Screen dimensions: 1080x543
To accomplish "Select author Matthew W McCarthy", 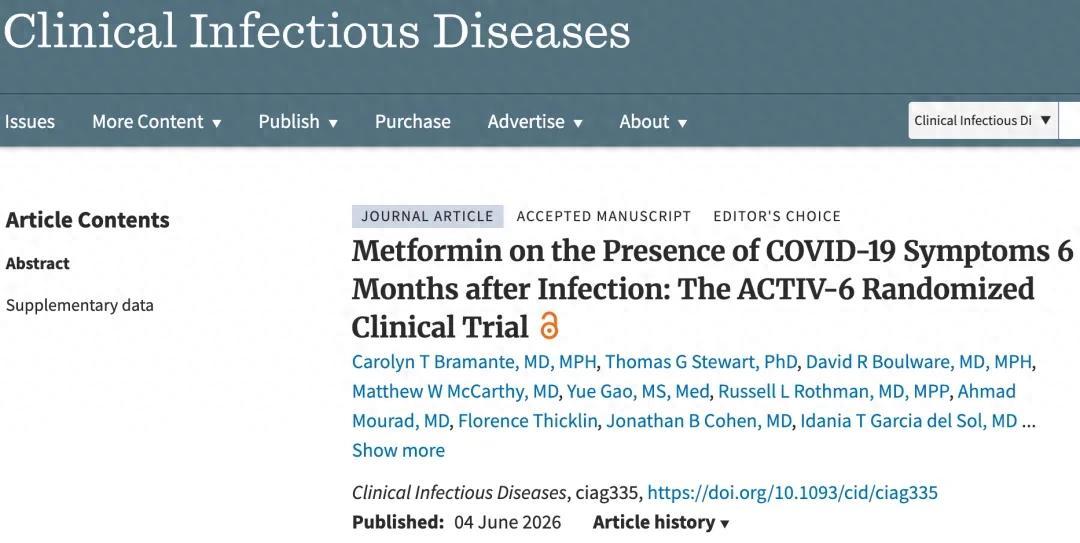I will pos(455,391).
